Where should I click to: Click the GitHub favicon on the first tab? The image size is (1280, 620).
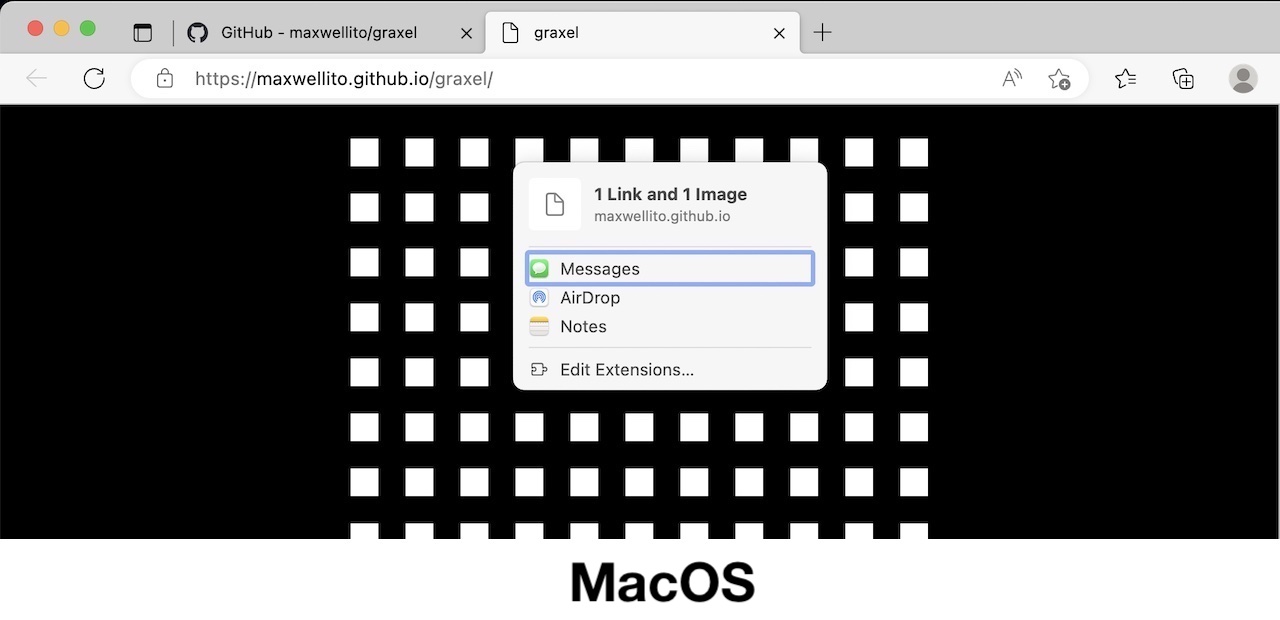click(198, 32)
